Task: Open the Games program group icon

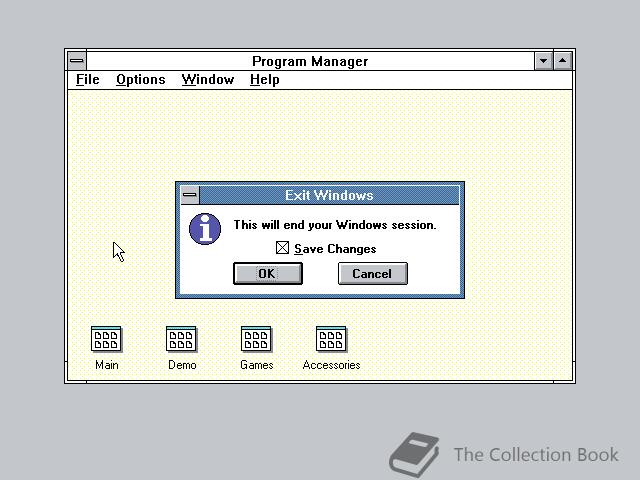Action: (256, 339)
